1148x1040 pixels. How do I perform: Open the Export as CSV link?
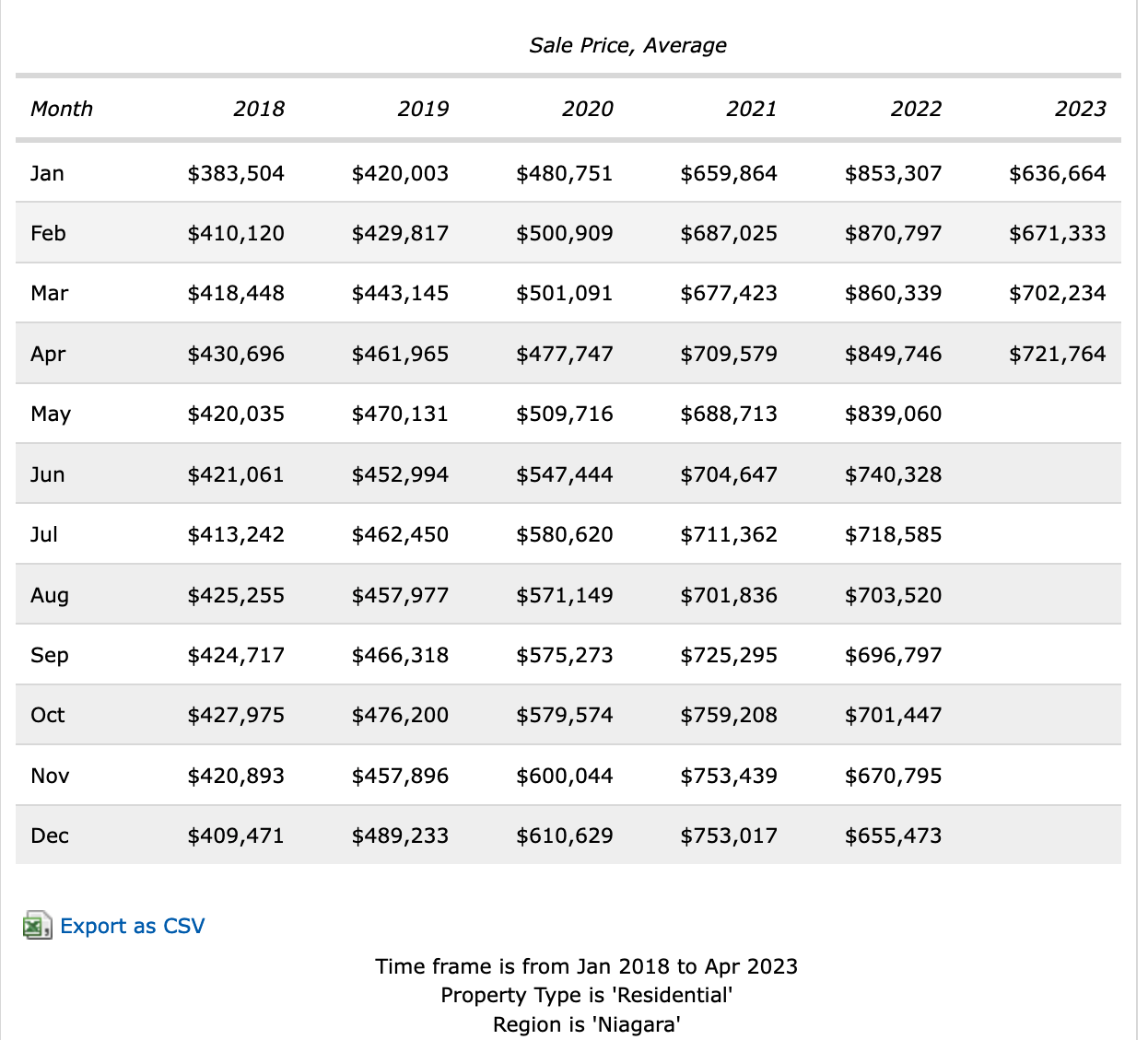click(x=132, y=926)
